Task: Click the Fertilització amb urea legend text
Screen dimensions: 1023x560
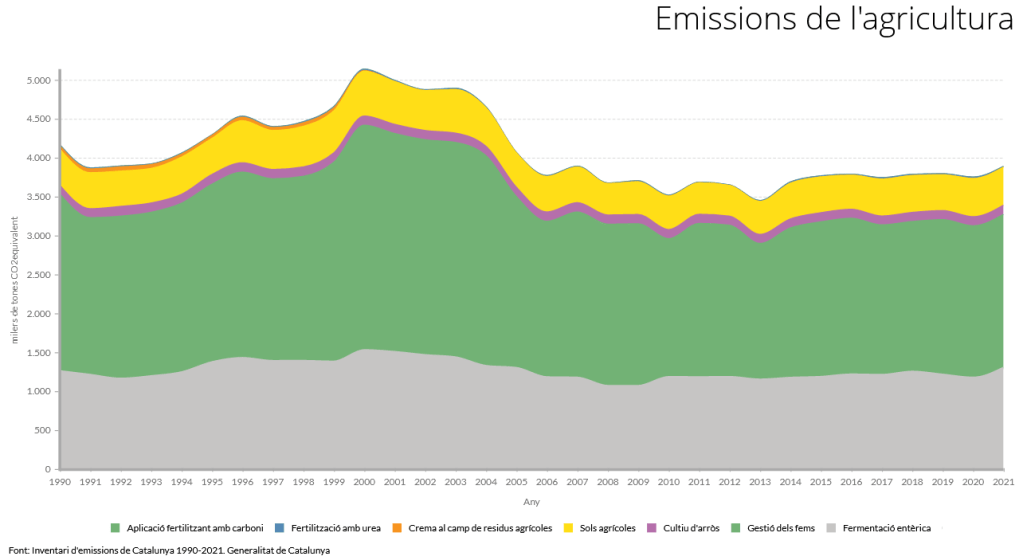Action: click(x=335, y=527)
